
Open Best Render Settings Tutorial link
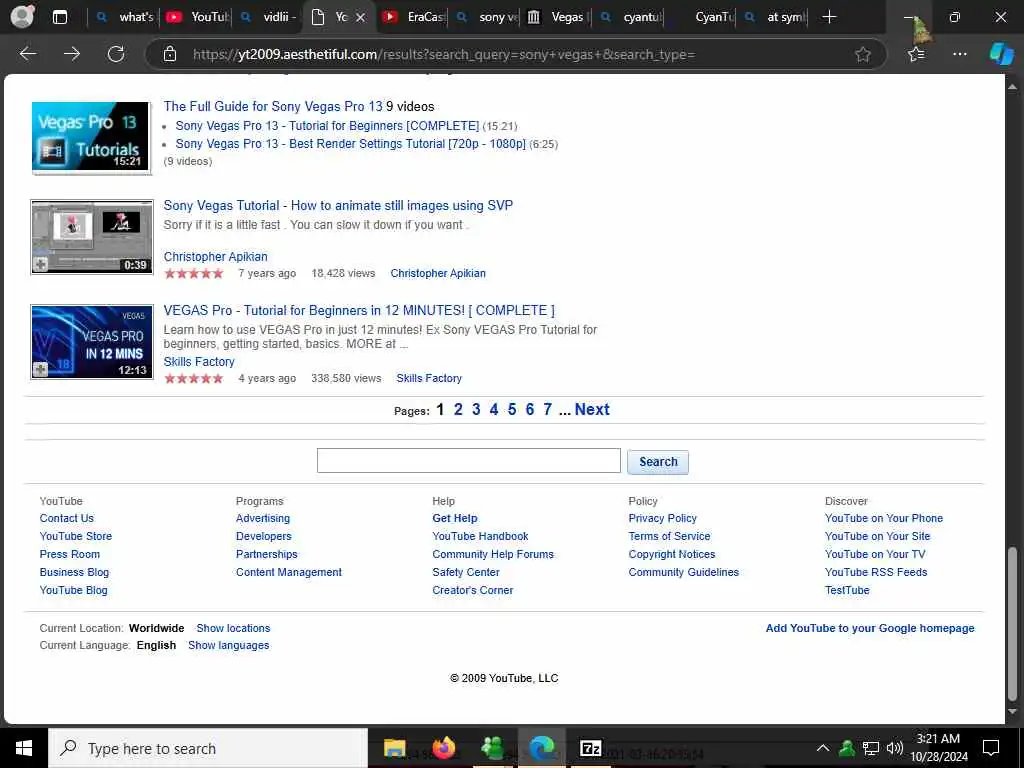(x=351, y=144)
